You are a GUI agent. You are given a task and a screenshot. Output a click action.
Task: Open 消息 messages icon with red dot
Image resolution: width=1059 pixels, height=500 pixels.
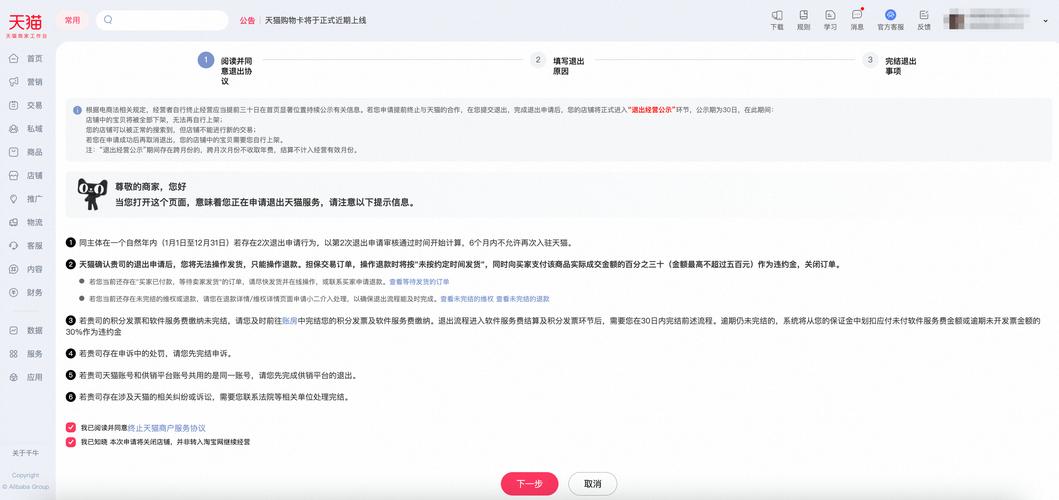(857, 15)
